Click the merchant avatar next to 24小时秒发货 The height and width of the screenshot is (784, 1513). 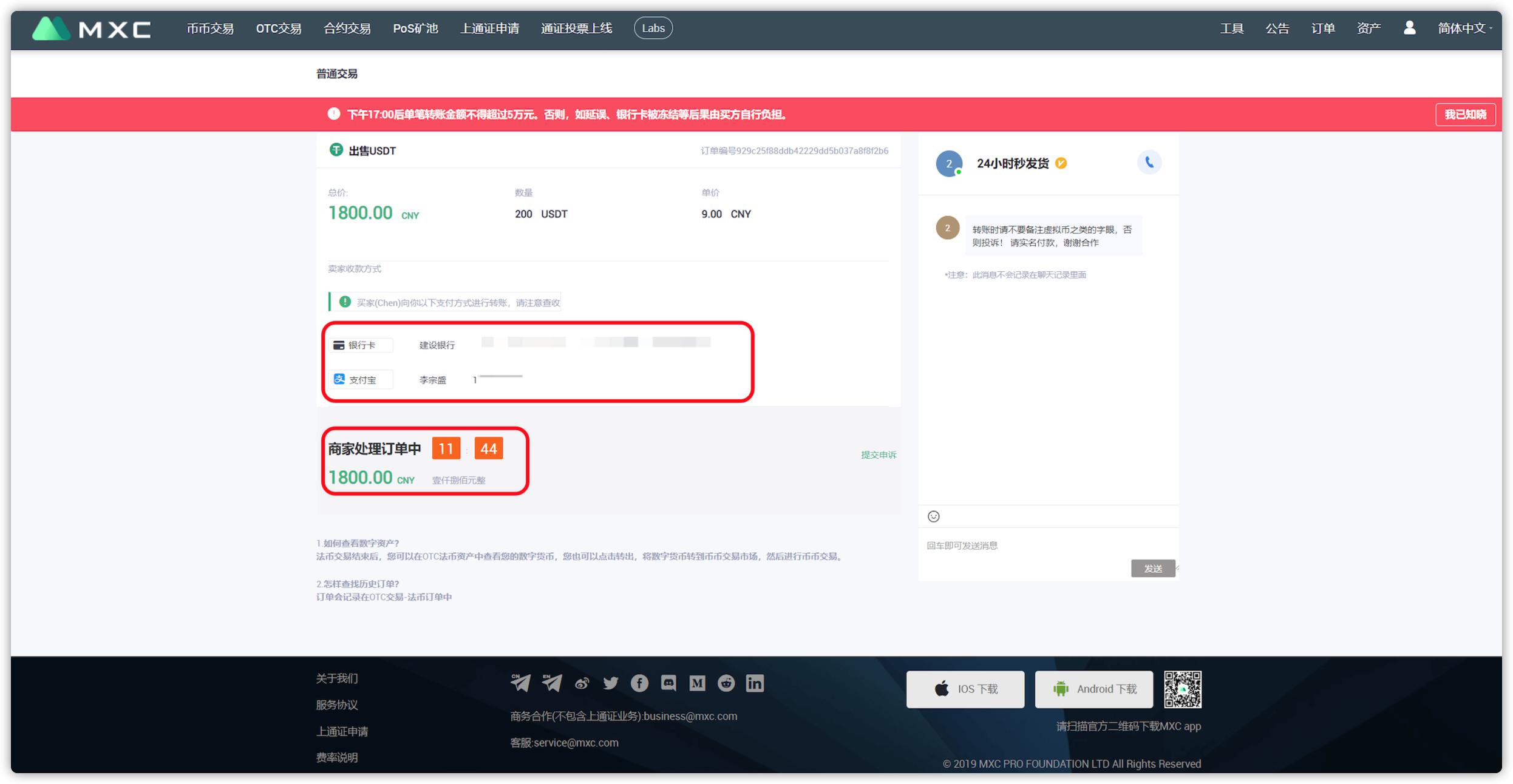[x=949, y=163]
